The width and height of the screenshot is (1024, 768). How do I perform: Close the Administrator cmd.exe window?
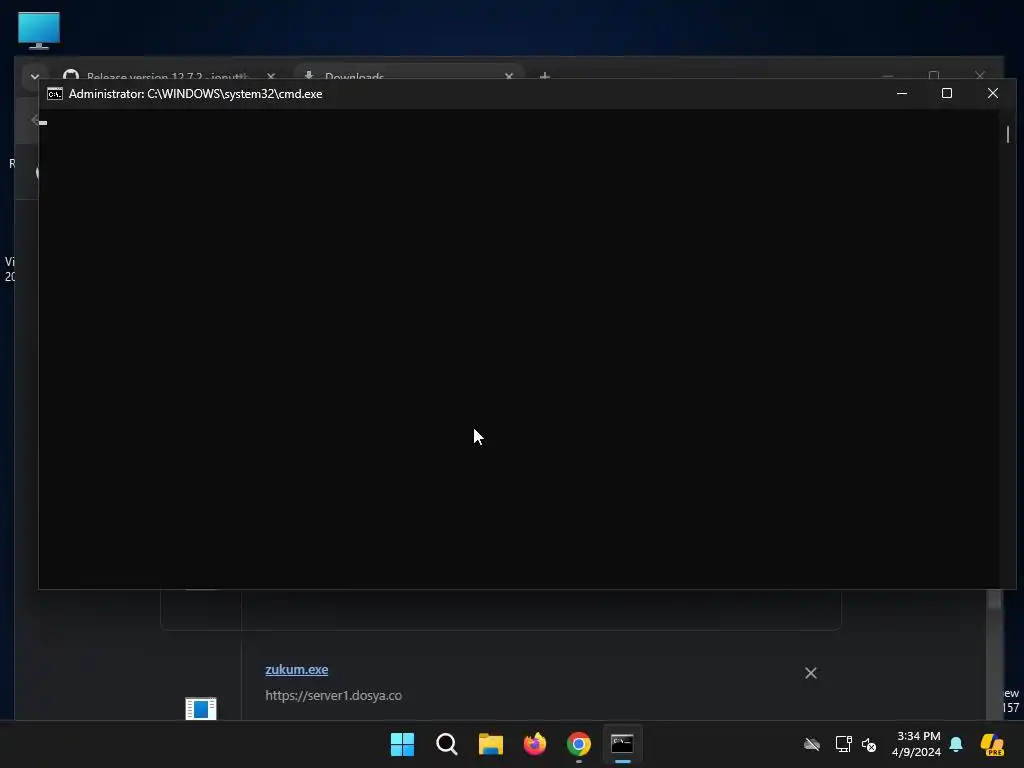[993, 93]
